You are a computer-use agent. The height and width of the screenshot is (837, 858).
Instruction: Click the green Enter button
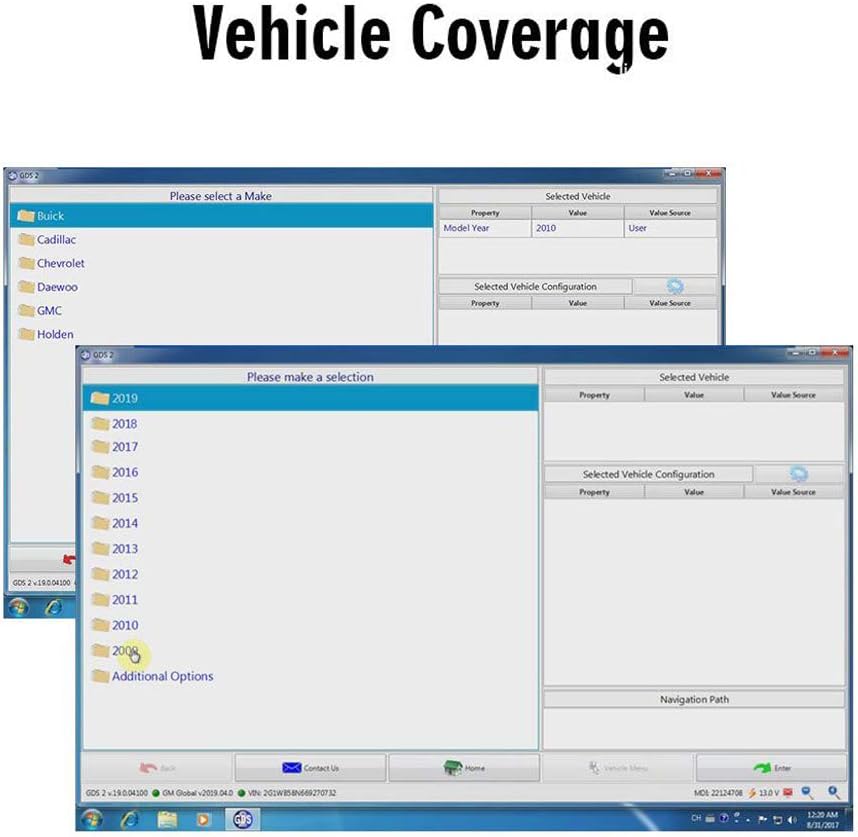coord(772,768)
